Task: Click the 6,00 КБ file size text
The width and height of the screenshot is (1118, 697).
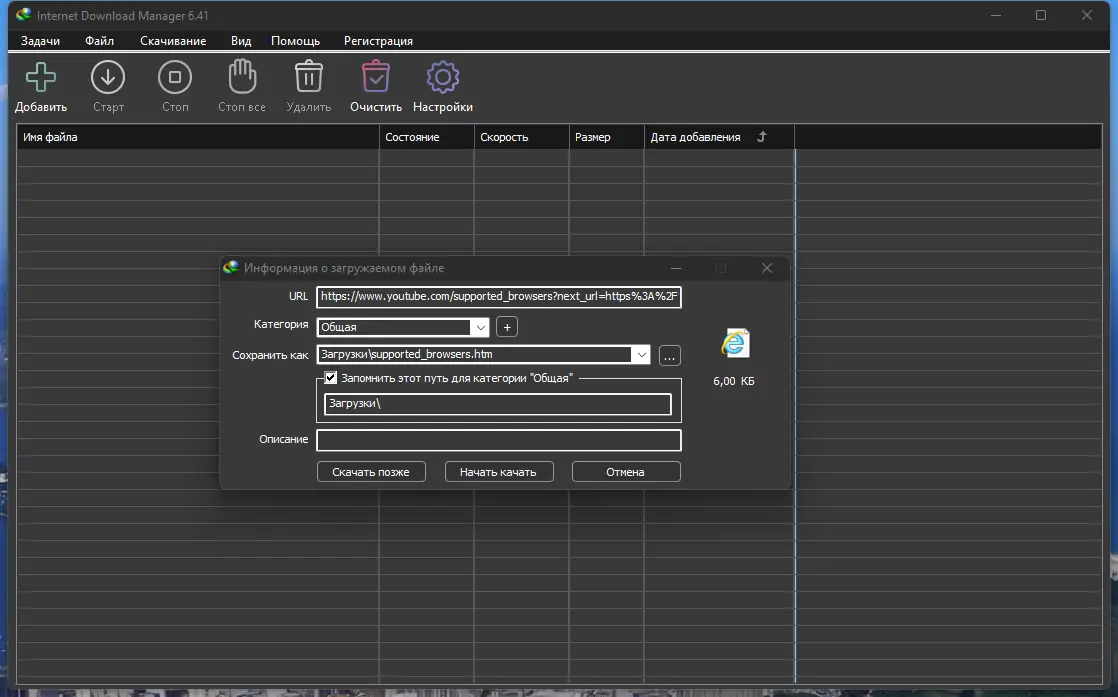Action: [x=734, y=381]
